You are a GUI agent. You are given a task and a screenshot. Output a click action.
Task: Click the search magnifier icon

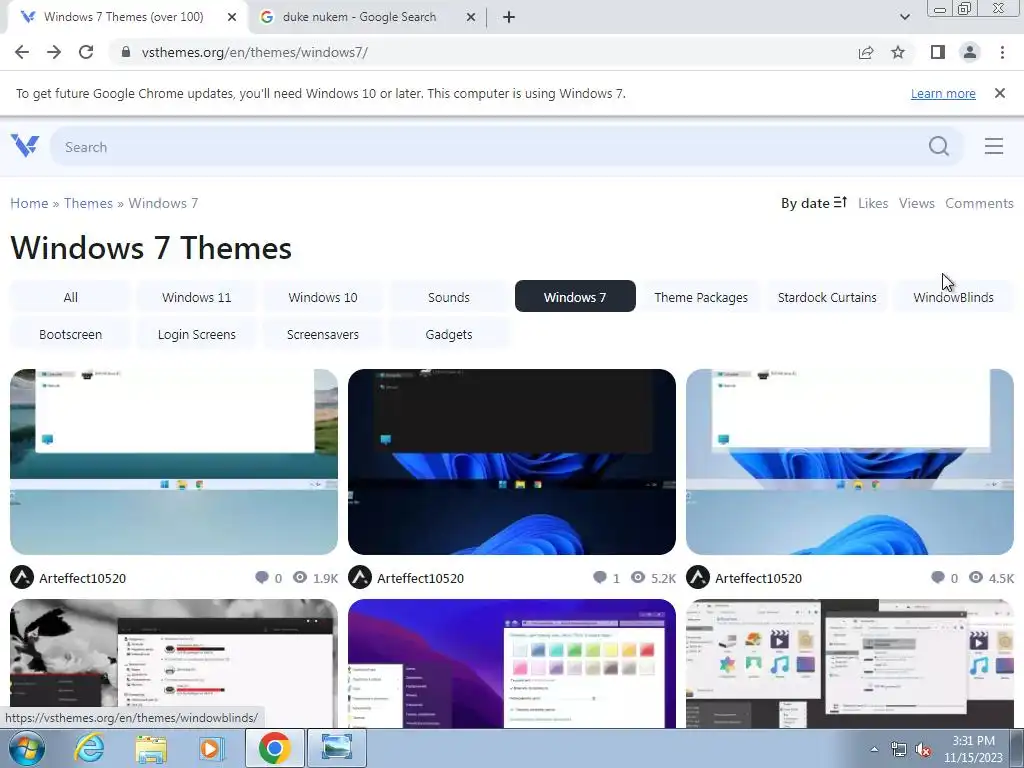938,146
